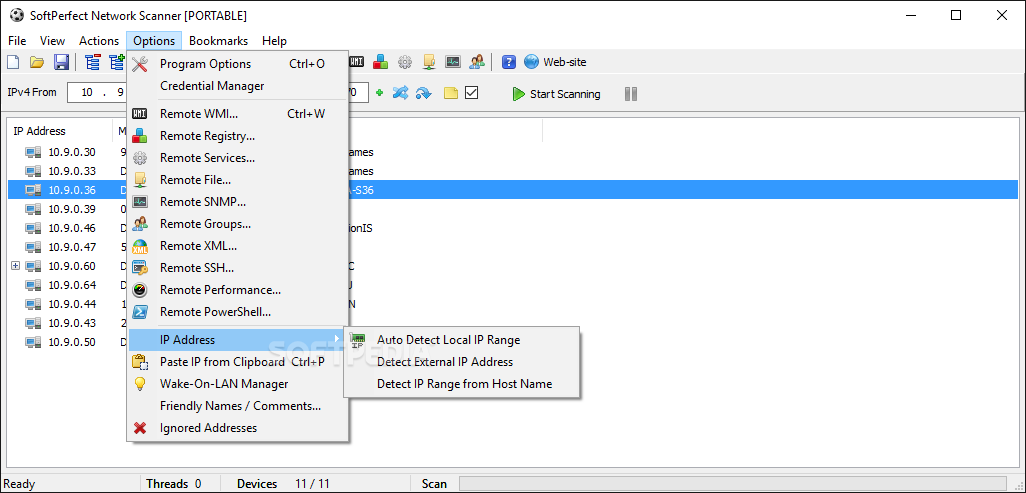
Task: Choose Remote SSH... from the menu
Action: click(x=237, y=268)
